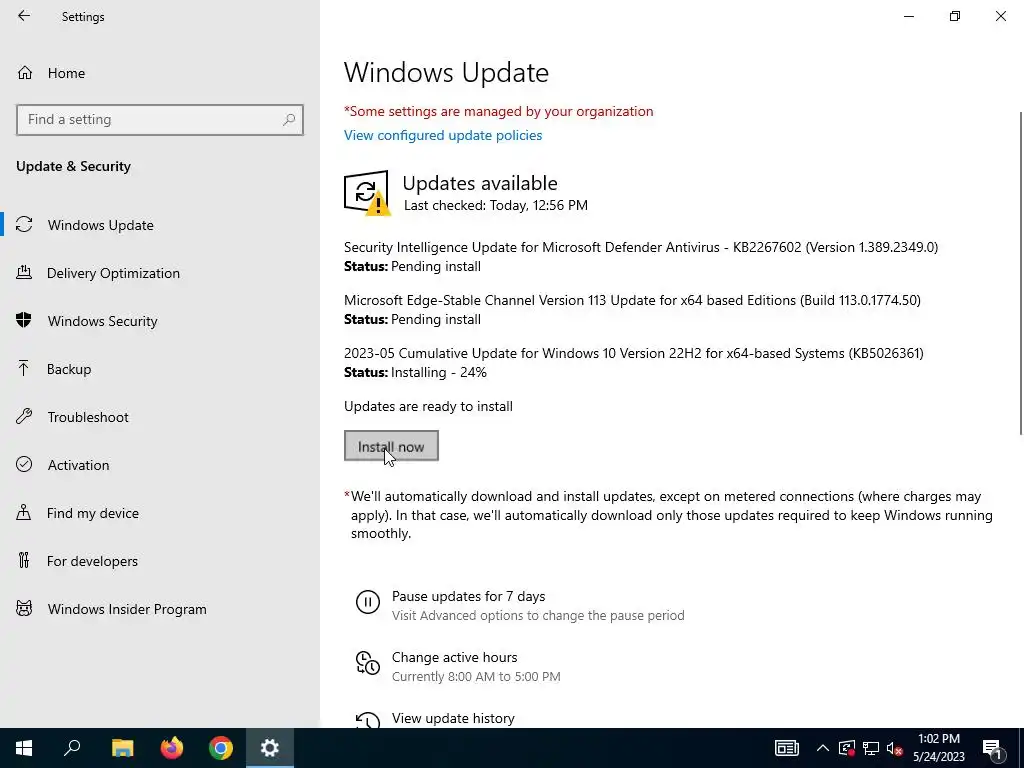
Task: Click the Installing - 24% status text
Action: tap(439, 372)
